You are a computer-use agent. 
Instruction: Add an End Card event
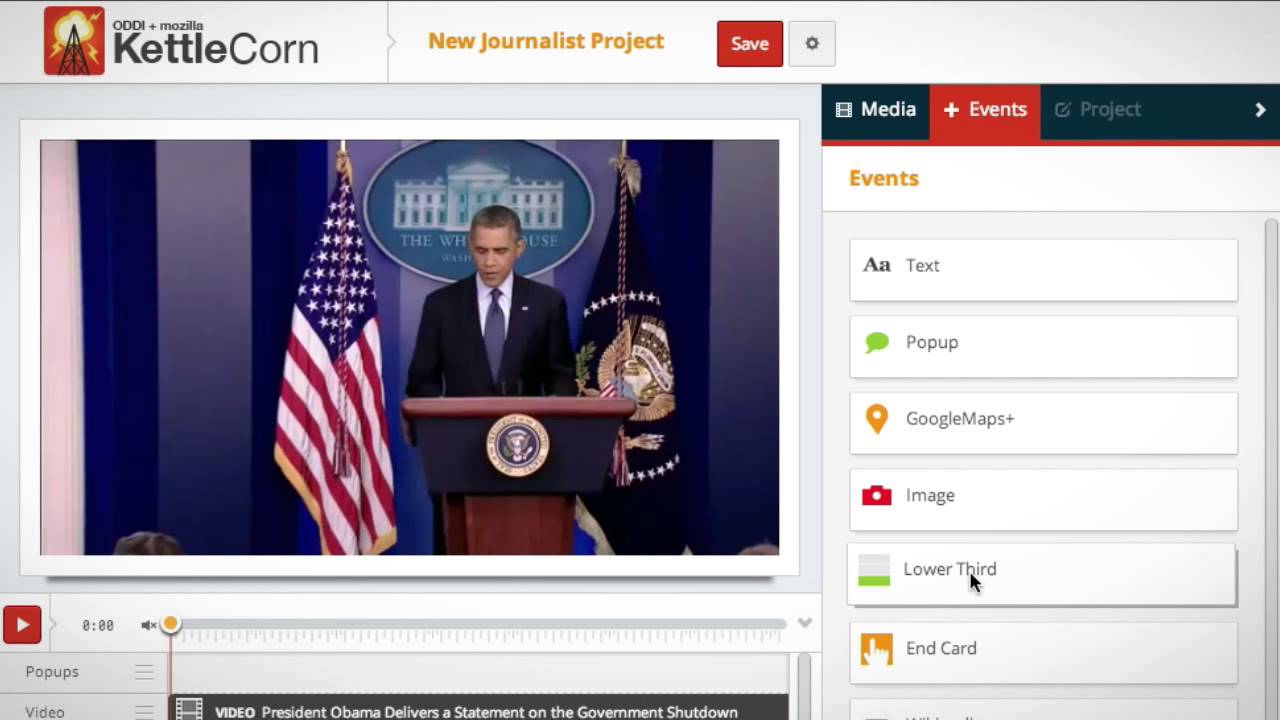point(1043,650)
